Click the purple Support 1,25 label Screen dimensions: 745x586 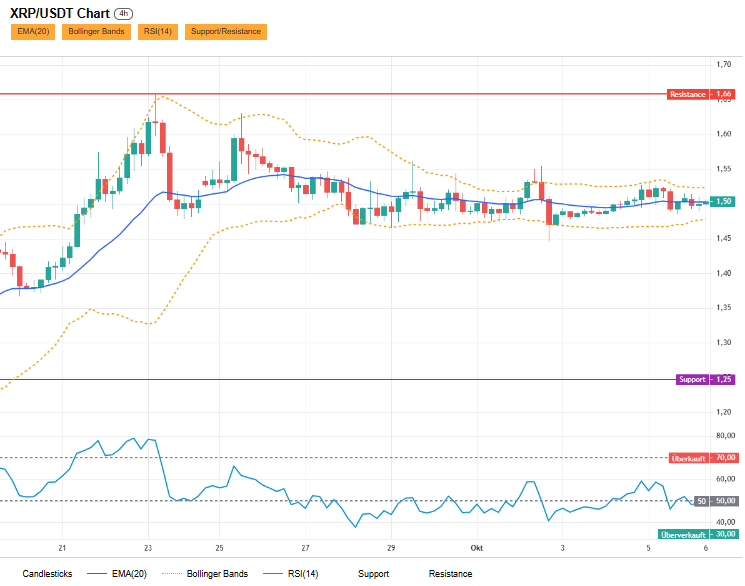(x=706, y=379)
